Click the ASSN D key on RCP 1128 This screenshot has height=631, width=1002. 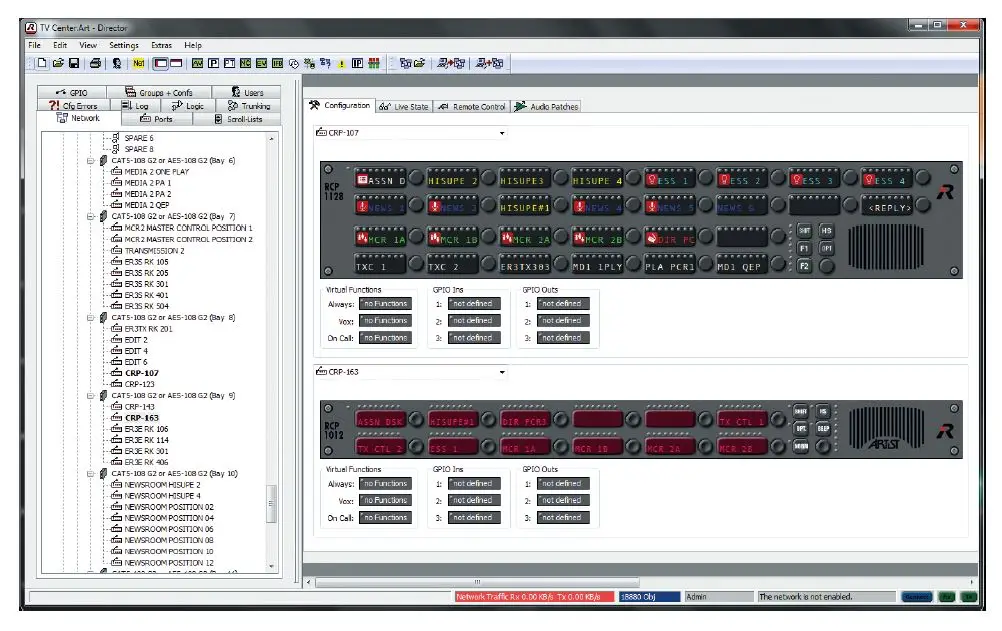(380, 178)
